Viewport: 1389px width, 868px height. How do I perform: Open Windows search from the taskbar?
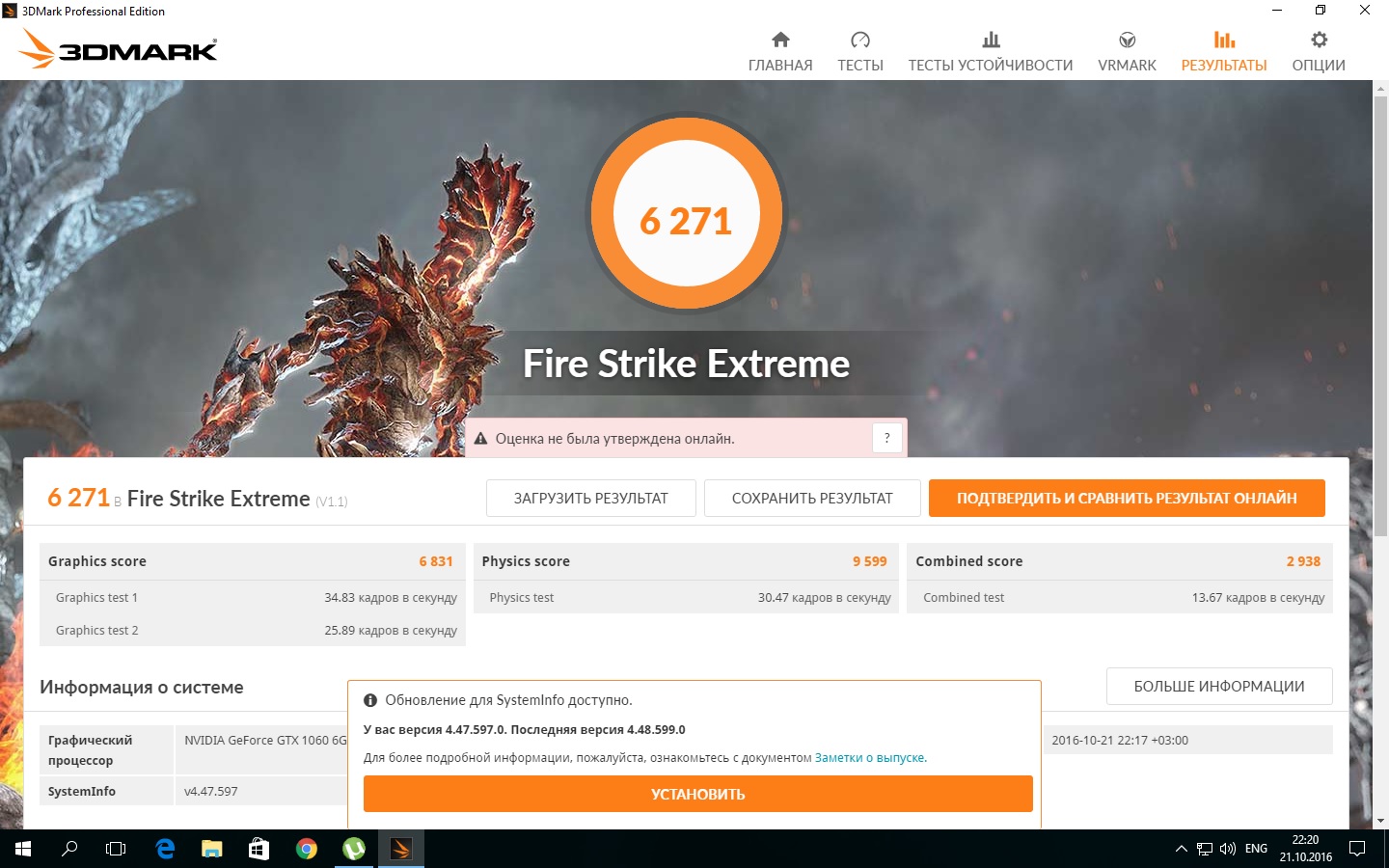coord(69,849)
